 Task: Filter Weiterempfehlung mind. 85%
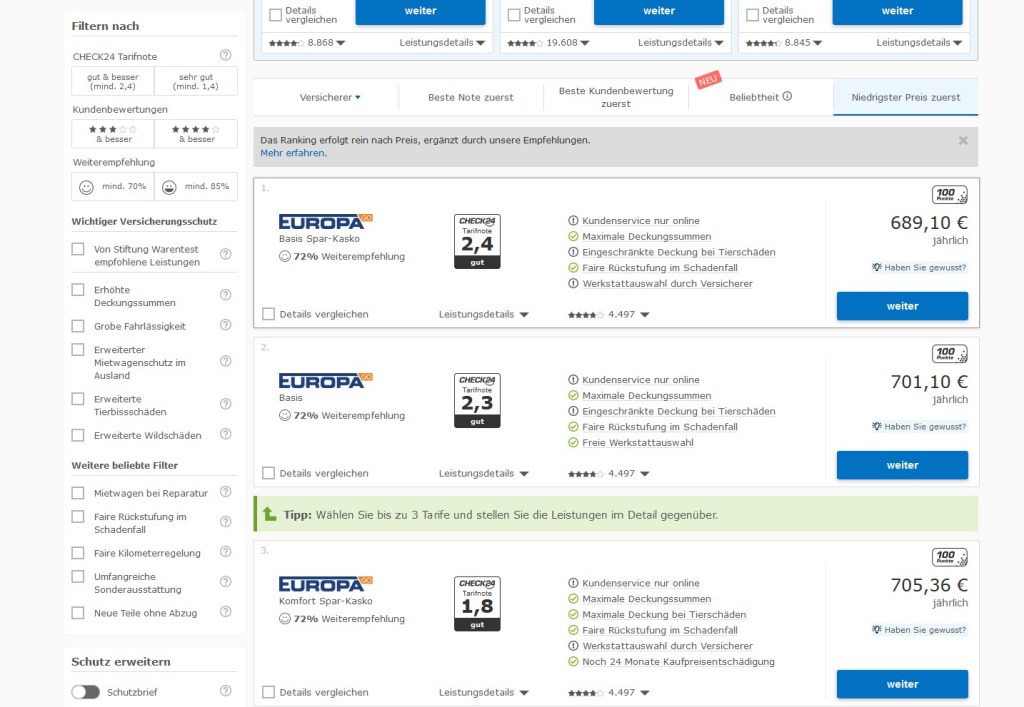click(x=196, y=187)
